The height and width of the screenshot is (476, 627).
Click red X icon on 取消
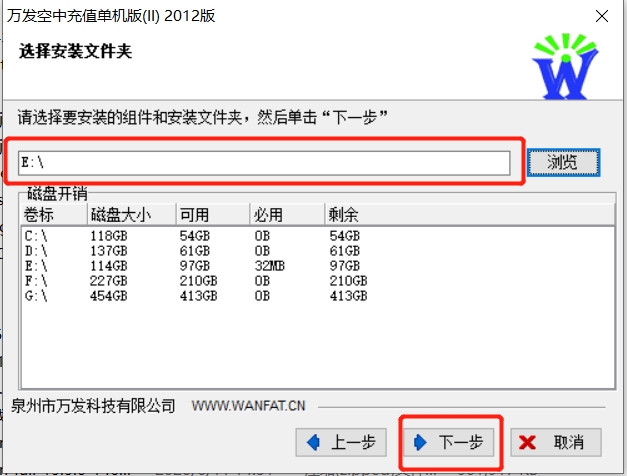click(527, 442)
